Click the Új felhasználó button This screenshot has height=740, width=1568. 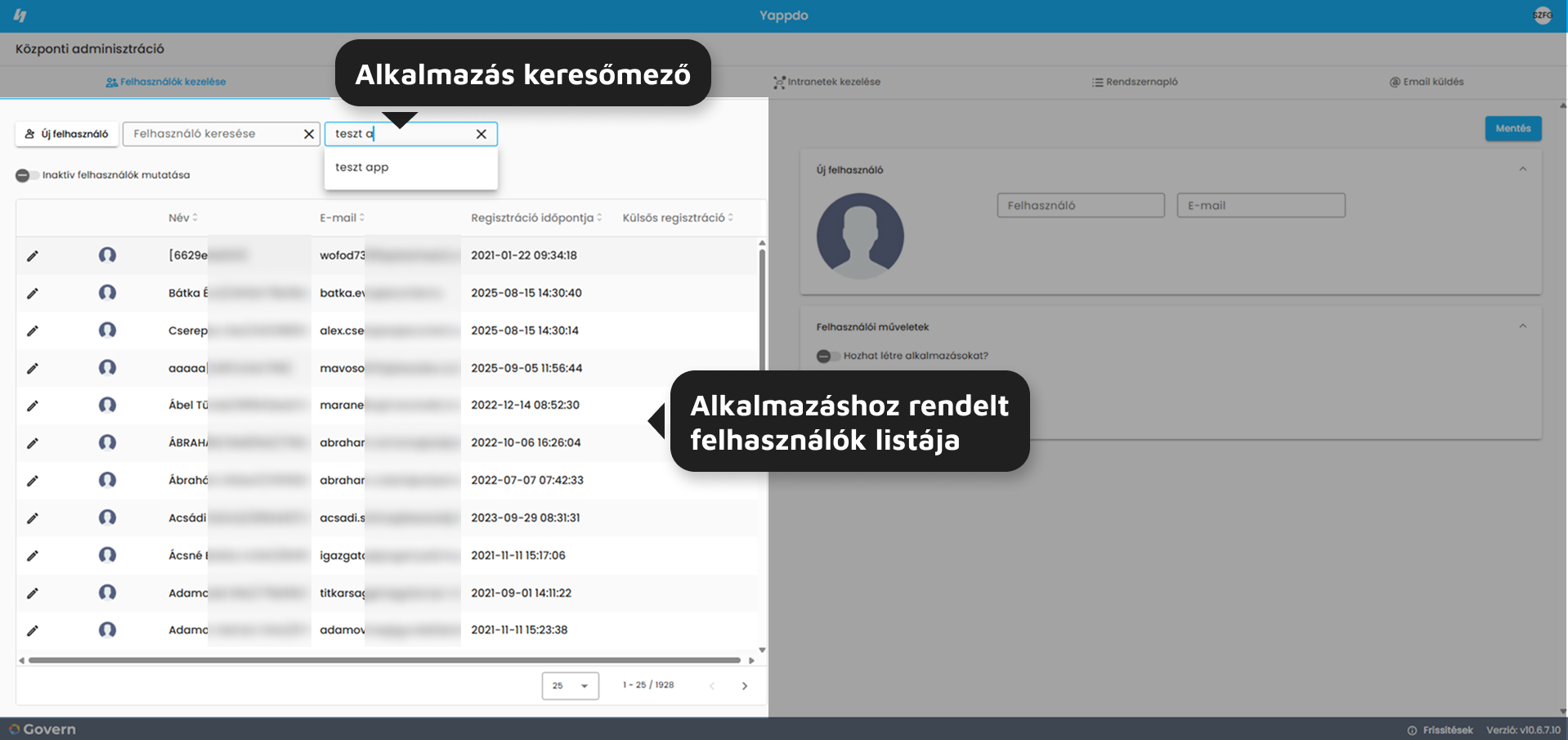click(67, 134)
